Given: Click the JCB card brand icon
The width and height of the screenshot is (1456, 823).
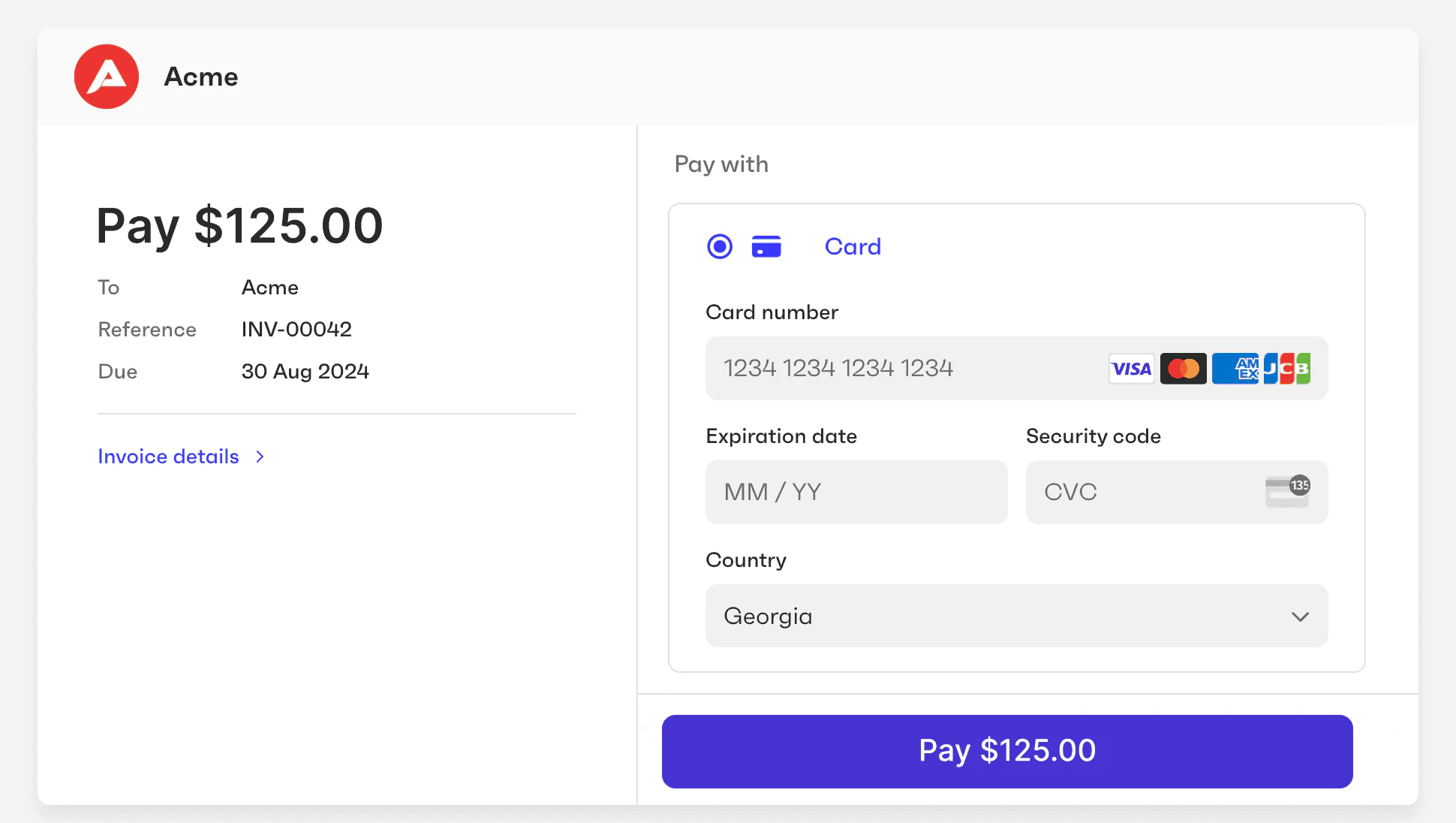Looking at the screenshot, I should pyautogui.click(x=1286, y=368).
